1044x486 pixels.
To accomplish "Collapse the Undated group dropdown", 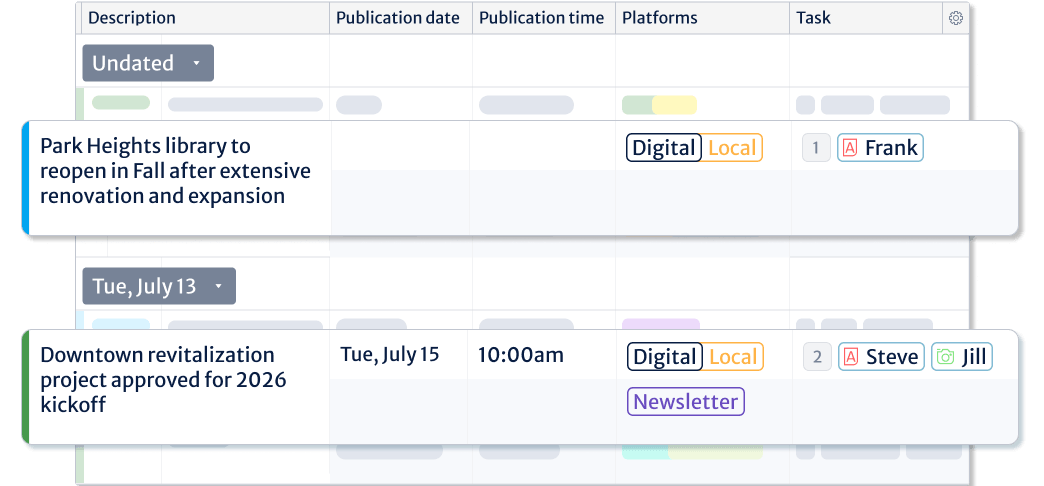I will 148,63.
